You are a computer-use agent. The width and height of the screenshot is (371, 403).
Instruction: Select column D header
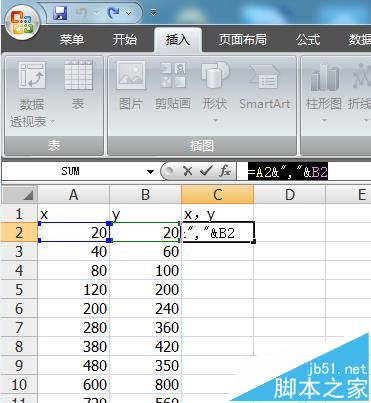point(290,195)
